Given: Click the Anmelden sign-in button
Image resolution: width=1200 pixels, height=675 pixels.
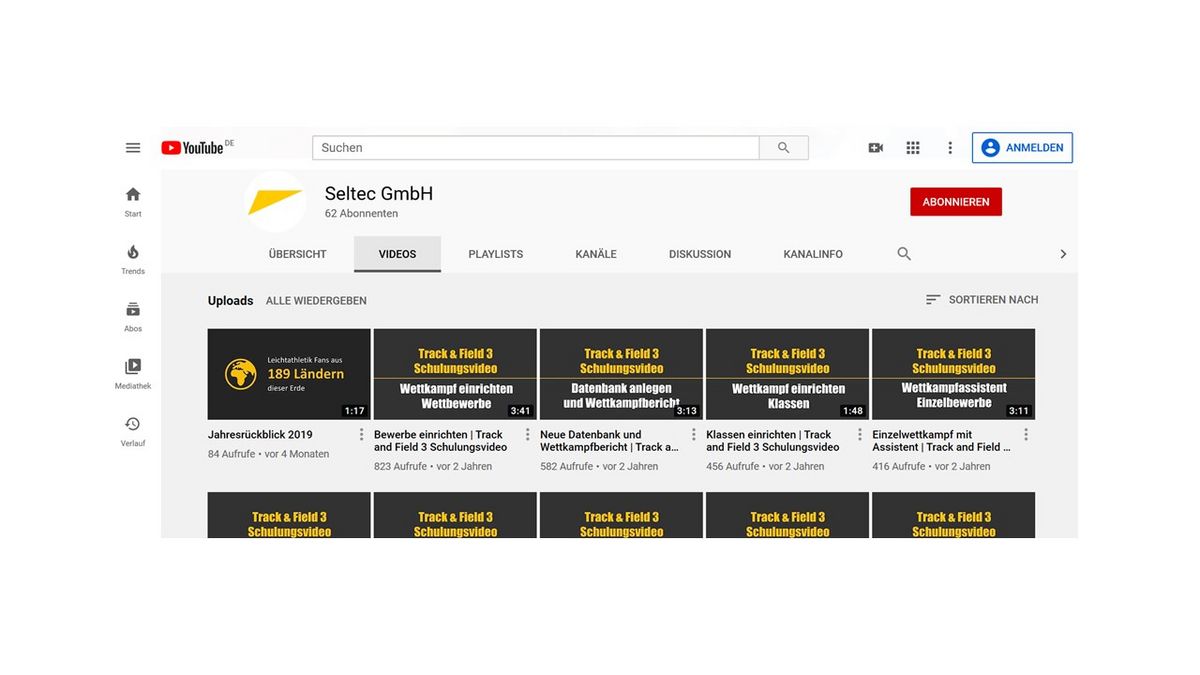Looking at the screenshot, I should pyautogui.click(x=1022, y=148).
